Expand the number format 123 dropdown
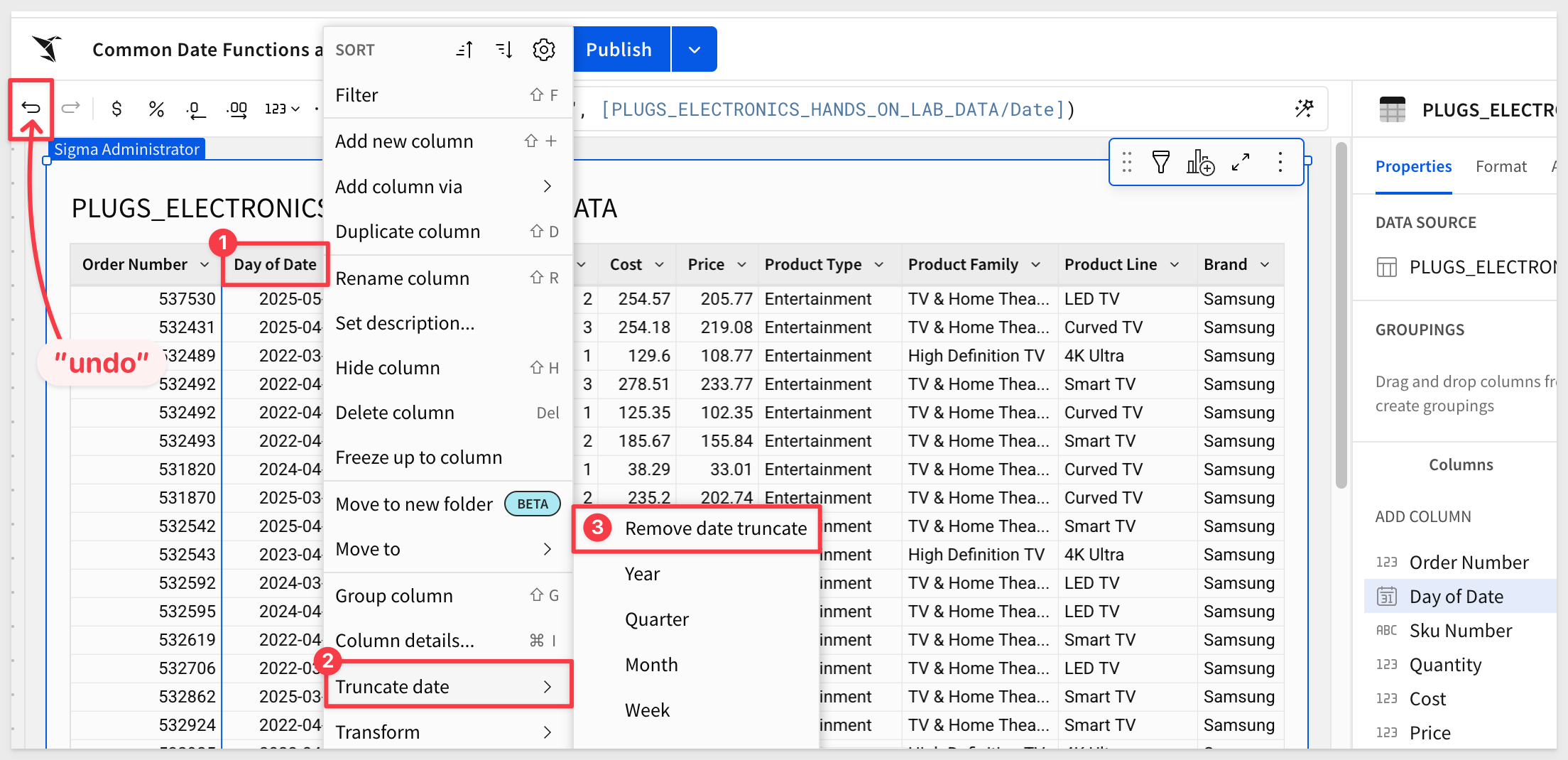Screen dimensions: 1568x760 283,109
